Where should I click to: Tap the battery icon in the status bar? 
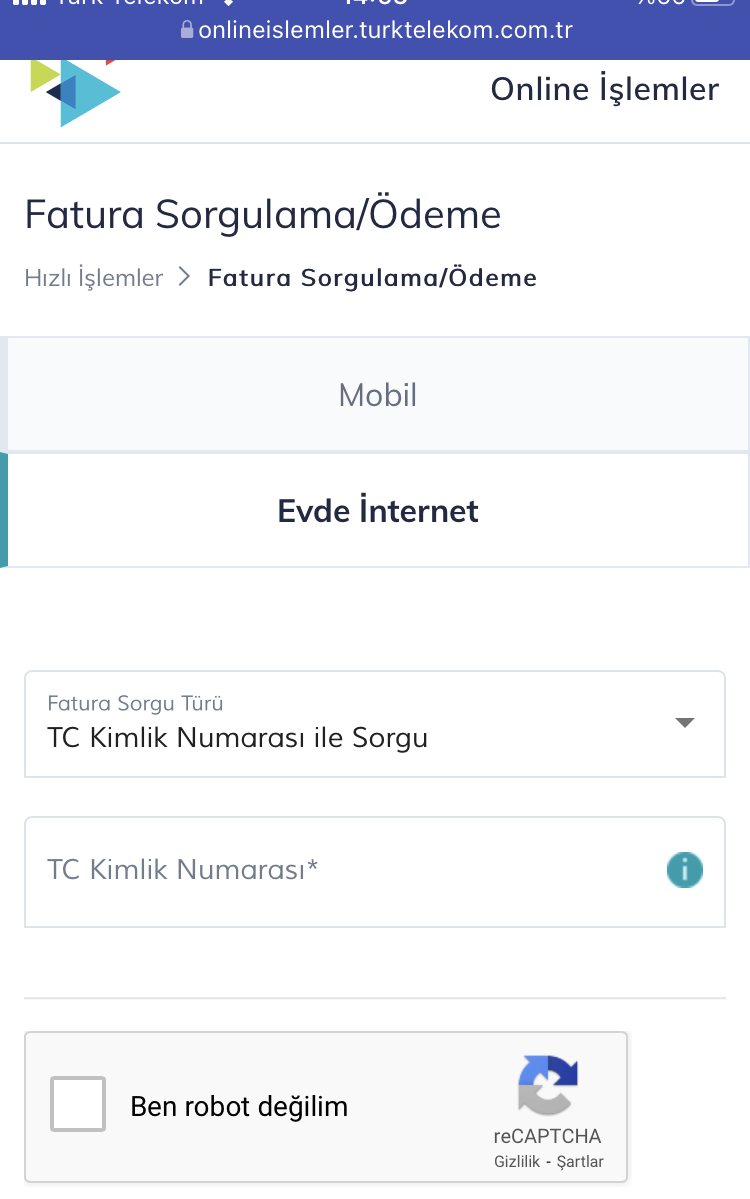tap(712, 4)
